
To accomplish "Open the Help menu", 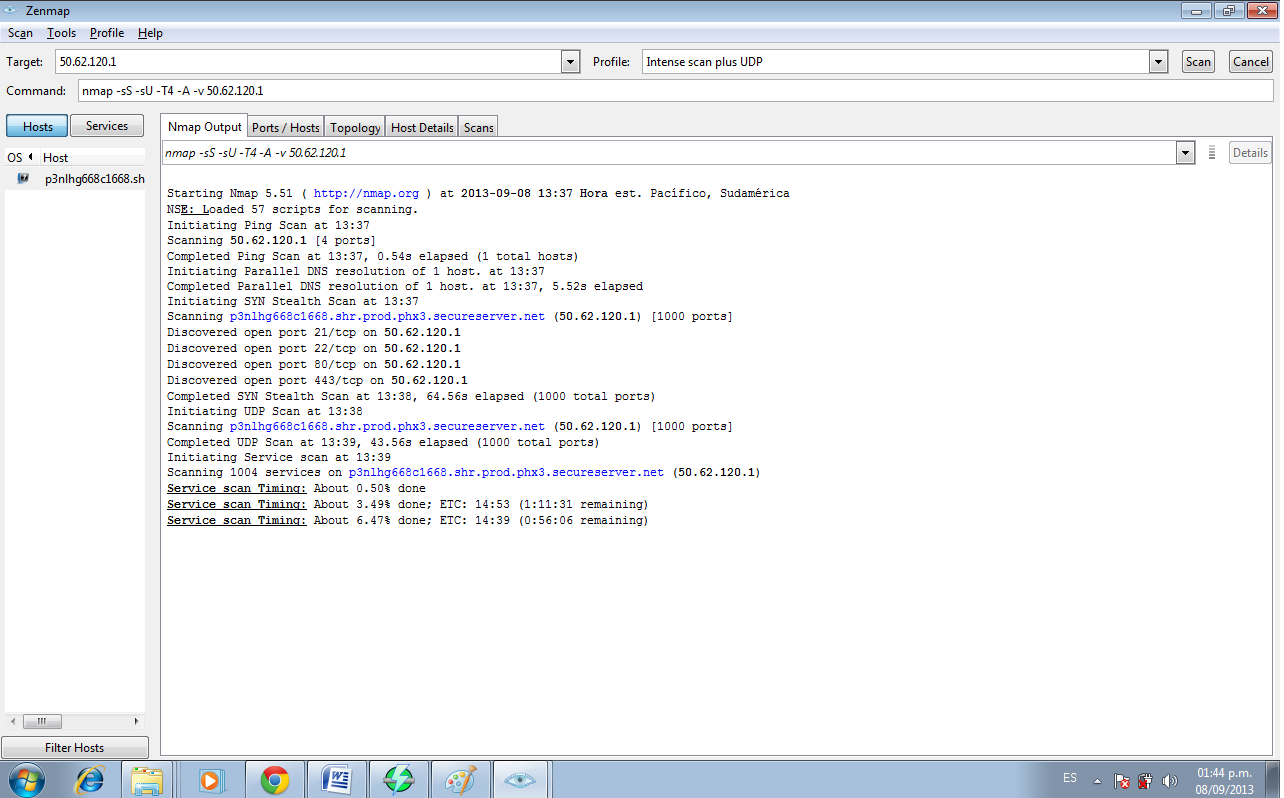I will click(x=150, y=33).
